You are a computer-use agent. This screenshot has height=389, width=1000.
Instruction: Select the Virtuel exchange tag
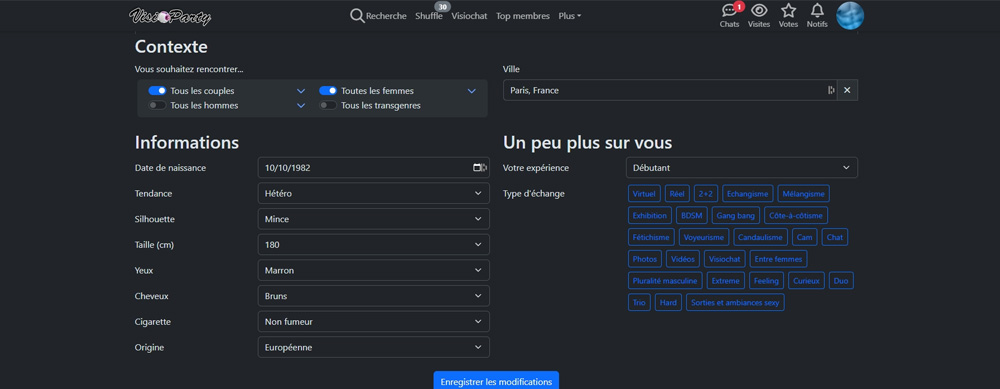pyautogui.click(x=644, y=194)
